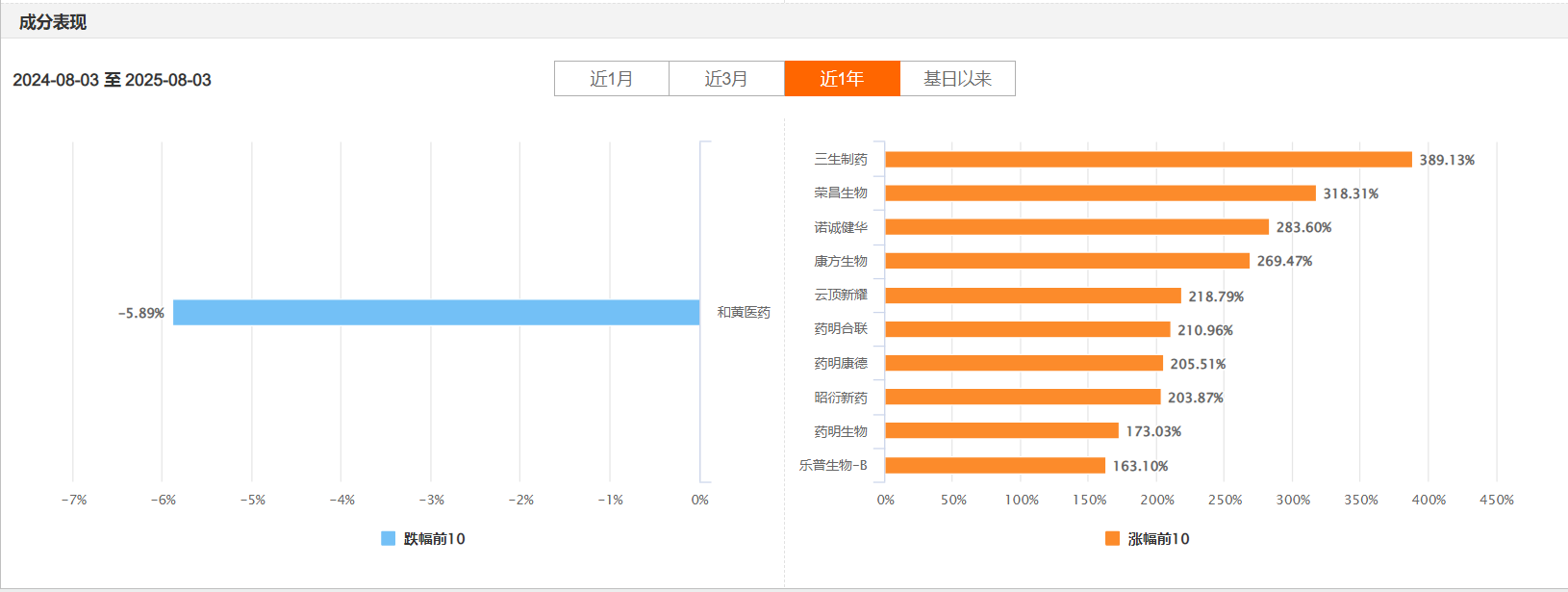Viewport: 1568px width, 592px height.
Task: Click the 诺诚健华 stock label
Action: (841, 227)
